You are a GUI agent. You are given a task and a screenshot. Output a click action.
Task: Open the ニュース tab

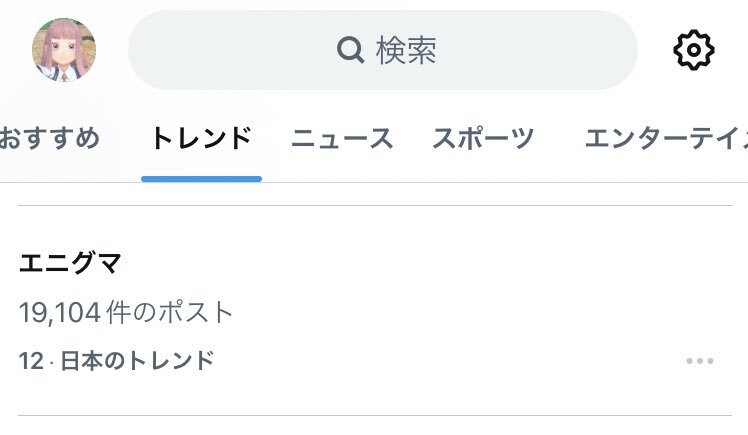[342, 138]
